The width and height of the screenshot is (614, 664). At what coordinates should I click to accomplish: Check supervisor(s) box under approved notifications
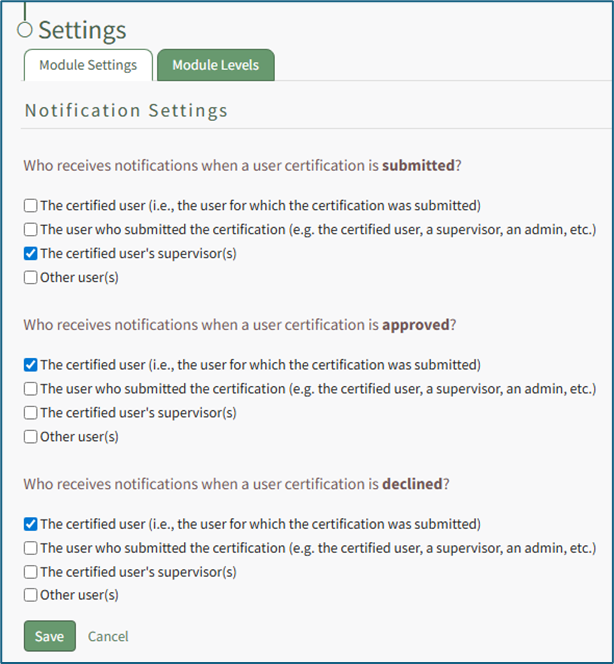pos(31,412)
